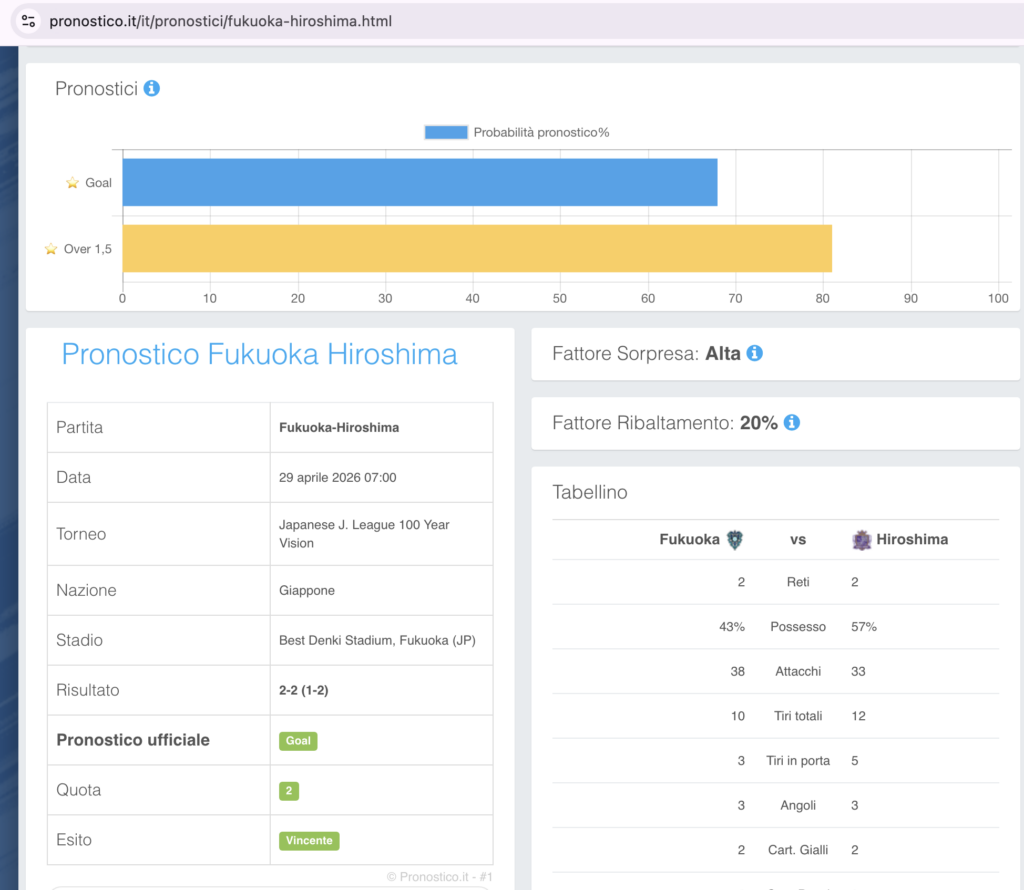Click the info icon beside Fattore Ribaltamento

792,423
